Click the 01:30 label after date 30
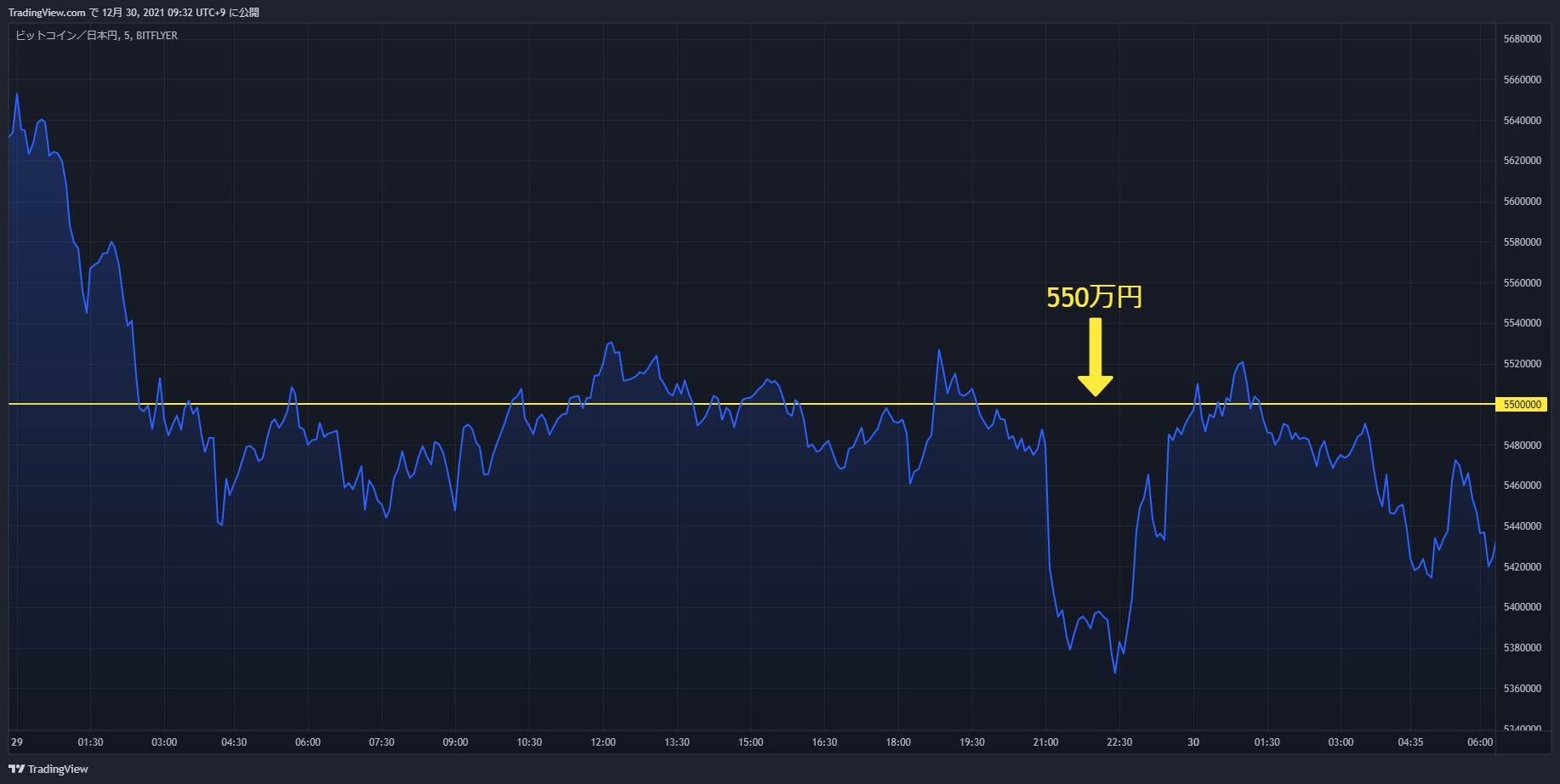This screenshot has height=784, width=1560. pyautogui.click(x=1267, y=742)
